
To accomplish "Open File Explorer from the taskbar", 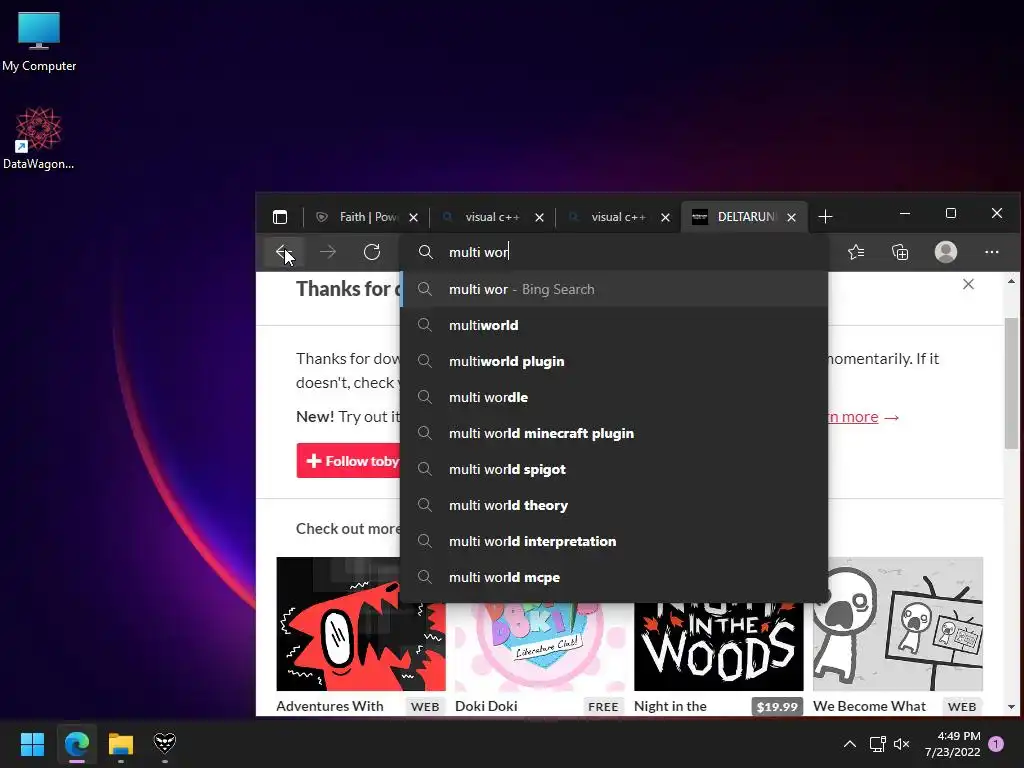I will [121, 744].
